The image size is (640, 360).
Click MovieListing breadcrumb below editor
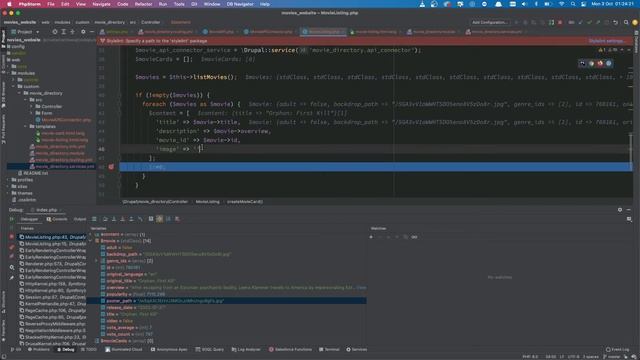click(207, 202)
